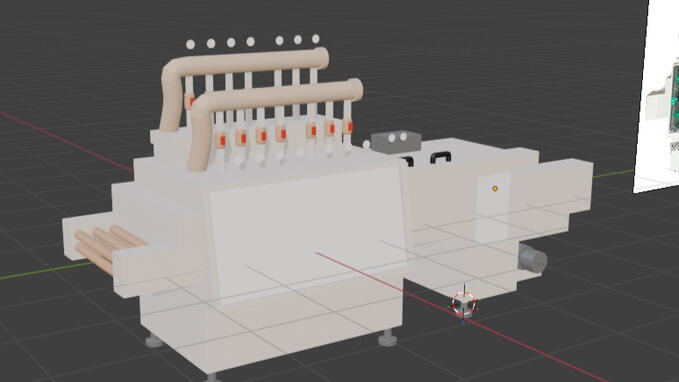Click the 3D cursor near the red axis

[x=464, y=304]
